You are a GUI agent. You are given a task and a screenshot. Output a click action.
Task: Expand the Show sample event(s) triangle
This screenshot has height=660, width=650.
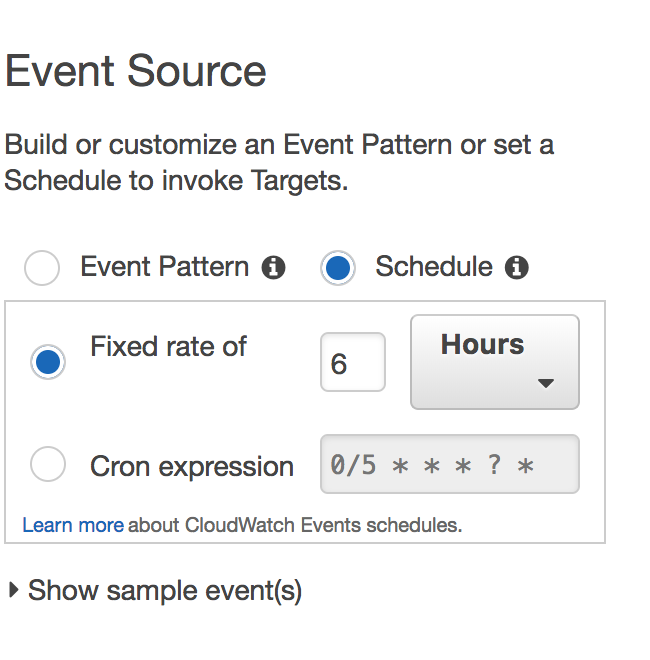click(x=14, y=590)
